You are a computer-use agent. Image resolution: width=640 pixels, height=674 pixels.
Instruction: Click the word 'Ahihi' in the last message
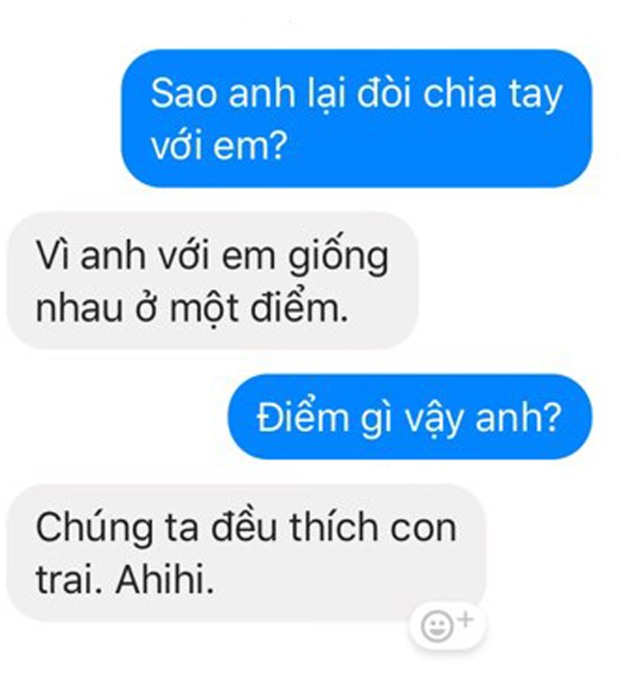pyautogui.click(x=165, y=580)
